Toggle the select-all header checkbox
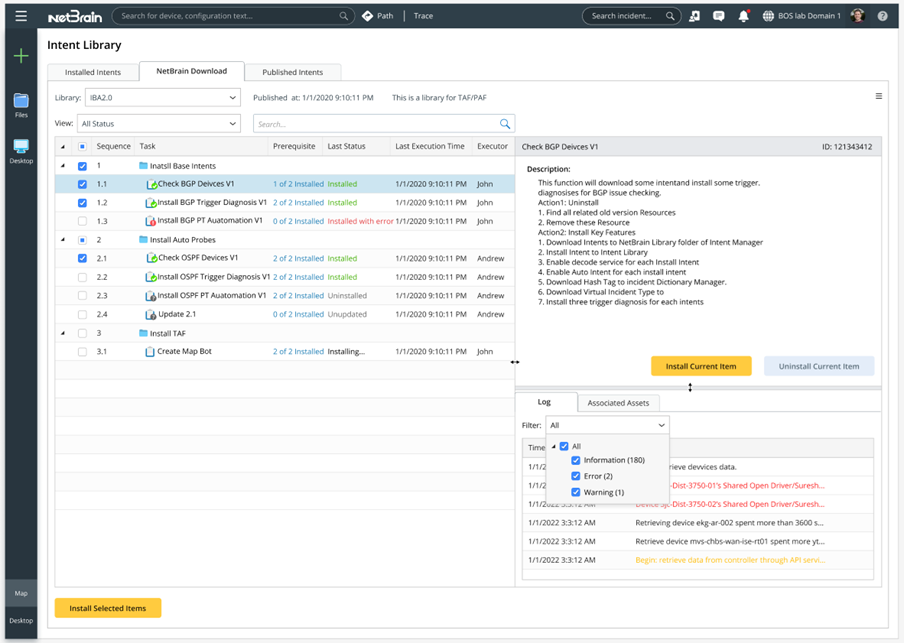The width and height of the screenshot is (904, 643). point(82,146)
